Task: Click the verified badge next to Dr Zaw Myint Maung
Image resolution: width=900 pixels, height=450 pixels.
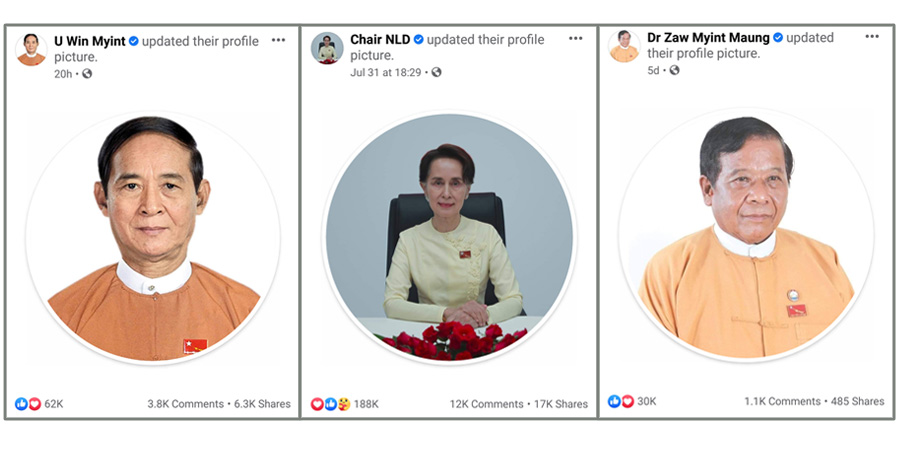Action: 778,38
